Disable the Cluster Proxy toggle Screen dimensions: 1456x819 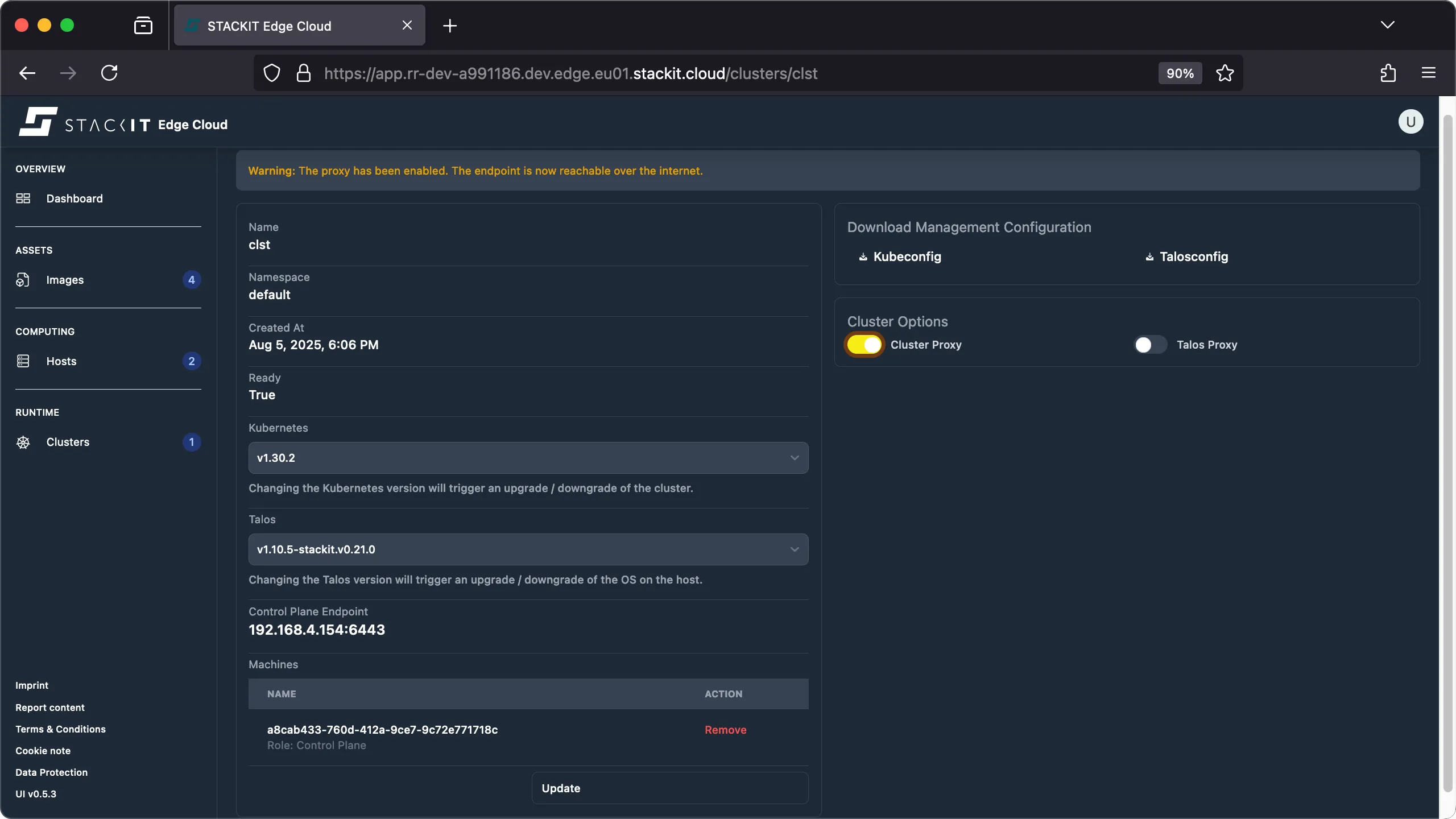[x=863, y=345]
